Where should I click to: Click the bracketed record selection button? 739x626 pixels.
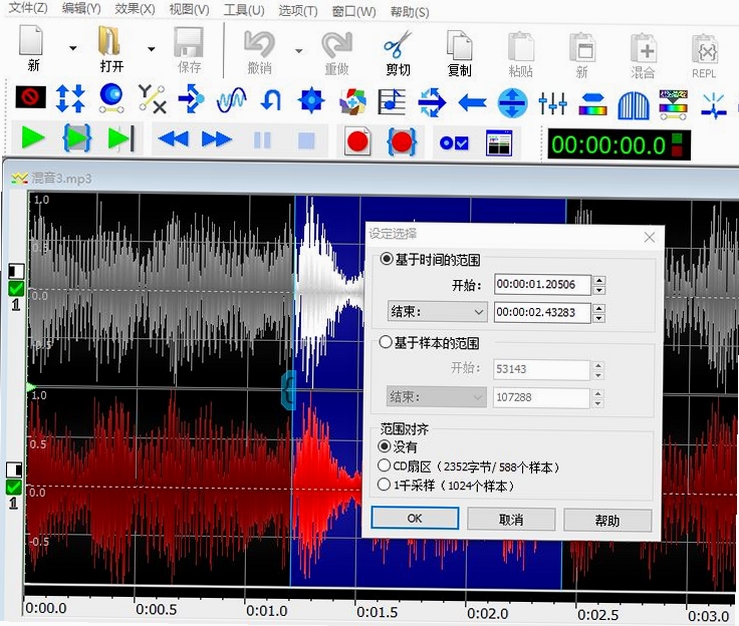[x=402, y=142]
